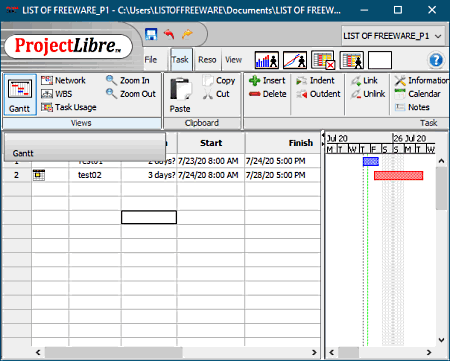Select the Gantt view button
This screenshot has height=361, width=450.
pyautogui.click(x=20, y=95)
